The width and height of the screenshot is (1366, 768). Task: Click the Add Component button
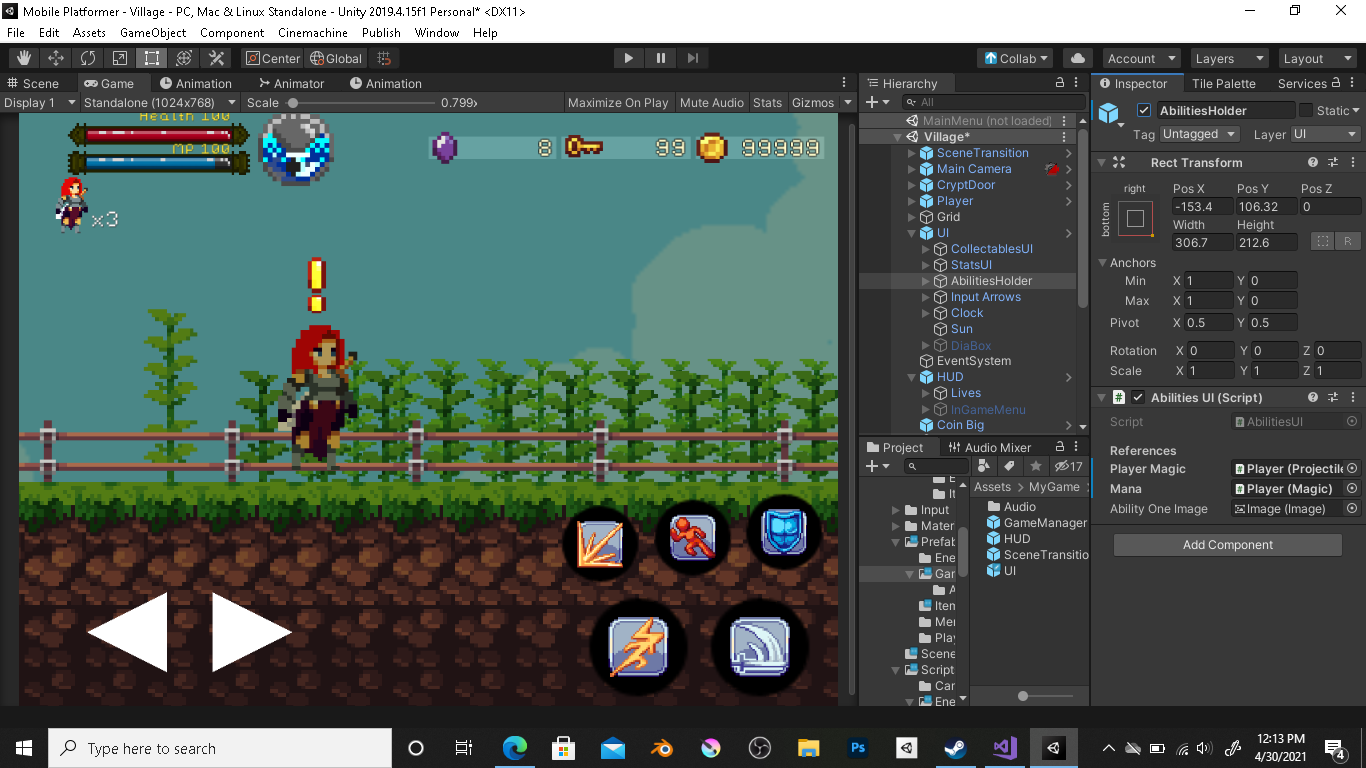[x=1228, y=545]
